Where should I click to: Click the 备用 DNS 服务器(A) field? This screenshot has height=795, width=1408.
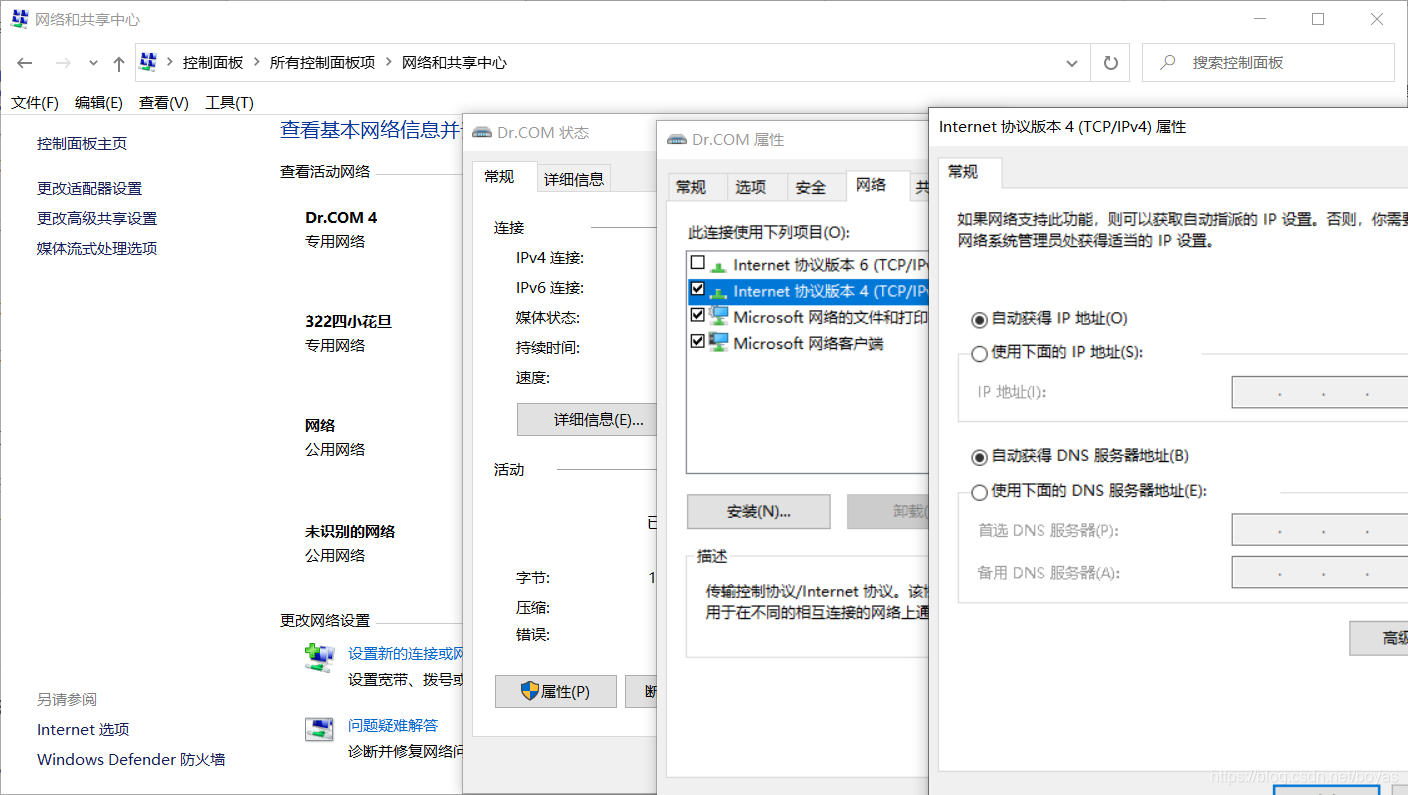pyautogui.click(x=1319, y=573)
